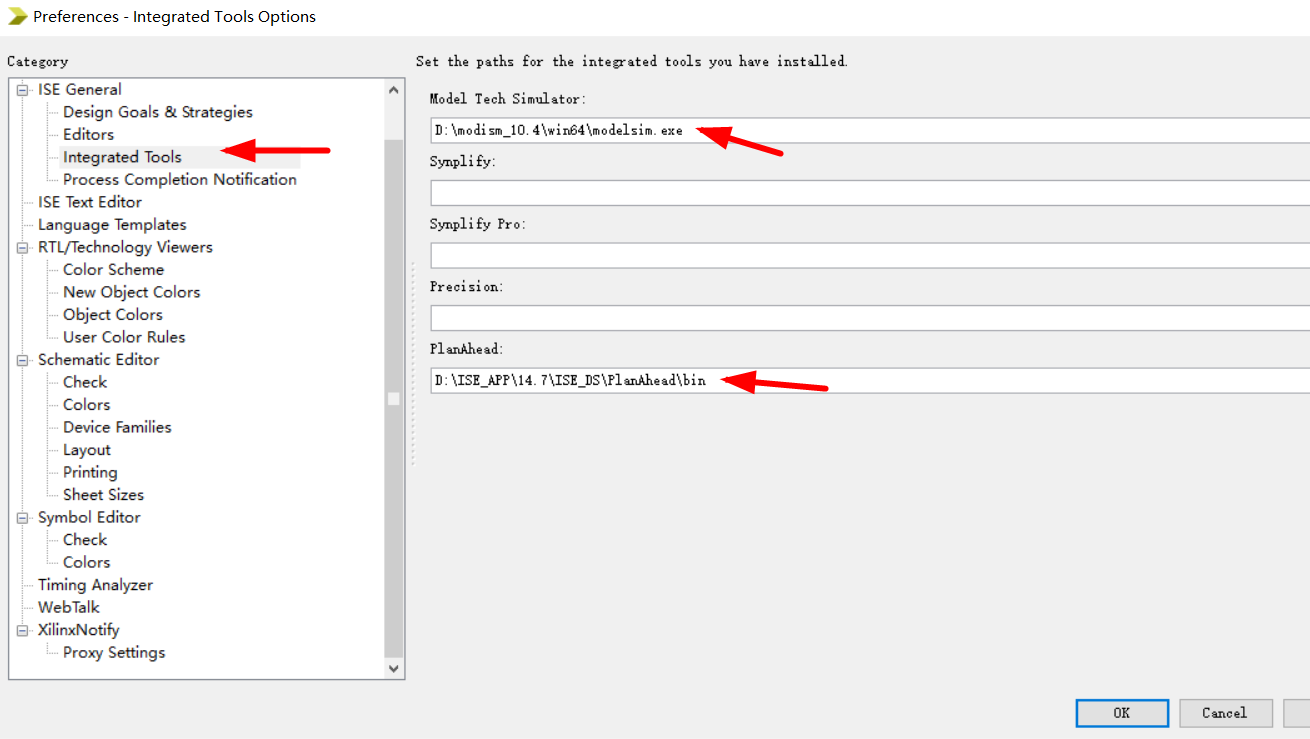Open the Editors category
The width and height of the screenshot is (1310, 739).
click(x=88, y=134)
